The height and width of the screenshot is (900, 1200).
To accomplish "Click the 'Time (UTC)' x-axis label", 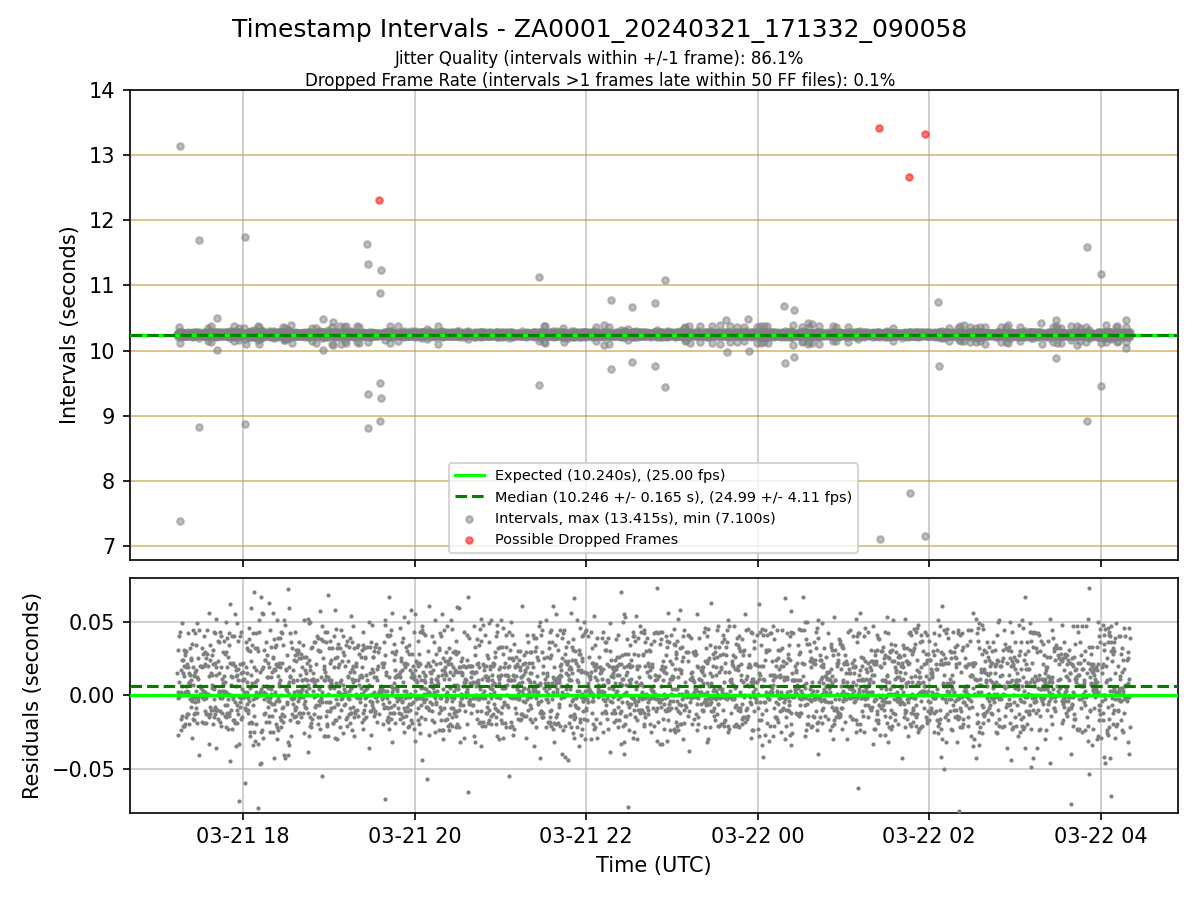I will (653, 865).
